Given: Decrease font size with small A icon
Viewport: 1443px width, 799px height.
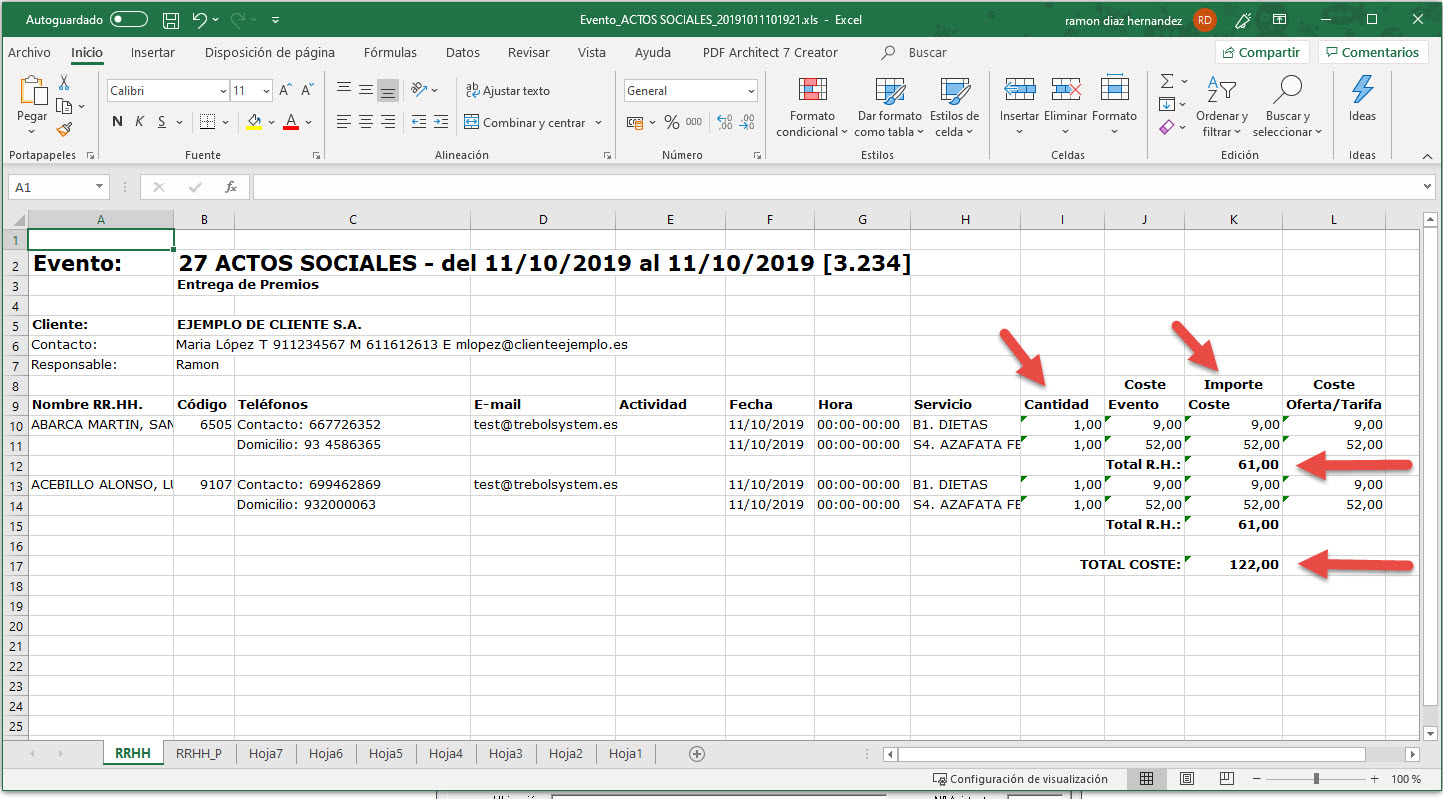Looking at the screenshot, I should tap(308, 91).
